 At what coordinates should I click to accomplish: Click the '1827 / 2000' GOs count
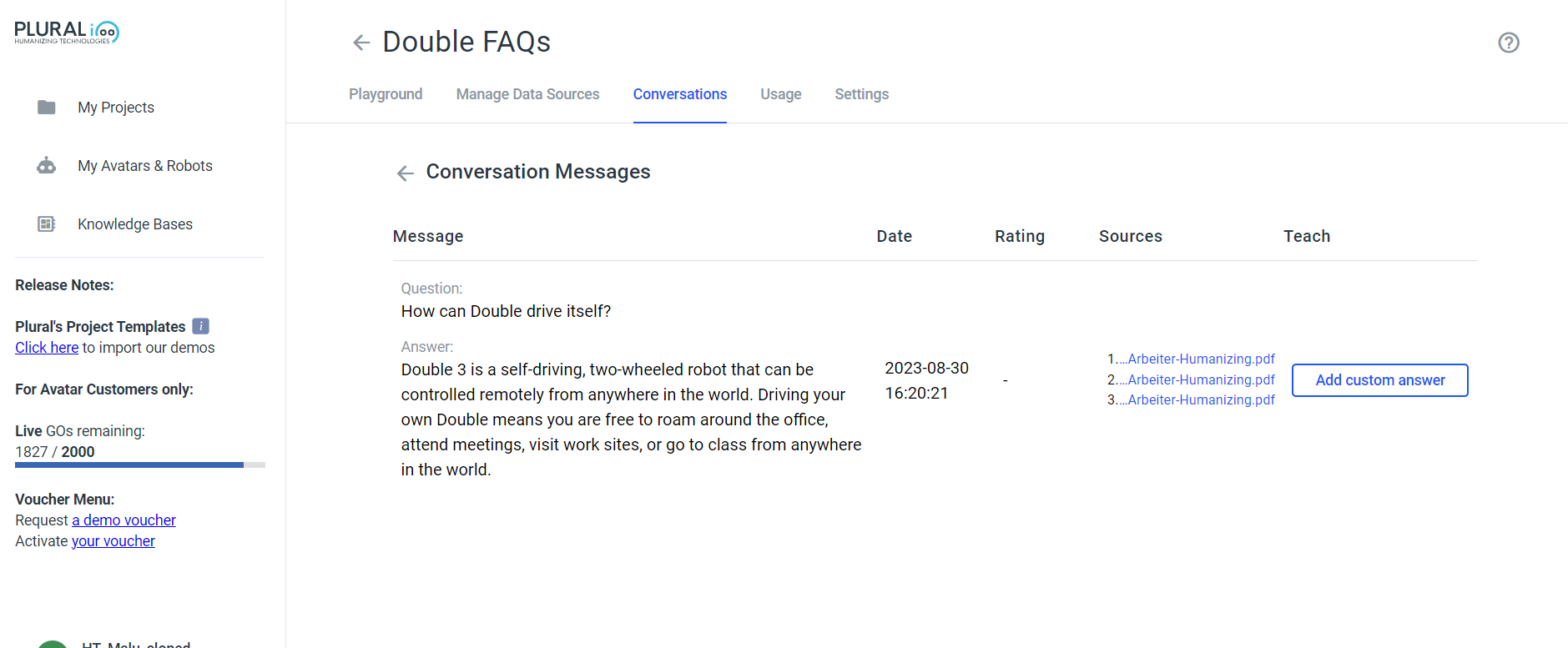click(55, 451)
